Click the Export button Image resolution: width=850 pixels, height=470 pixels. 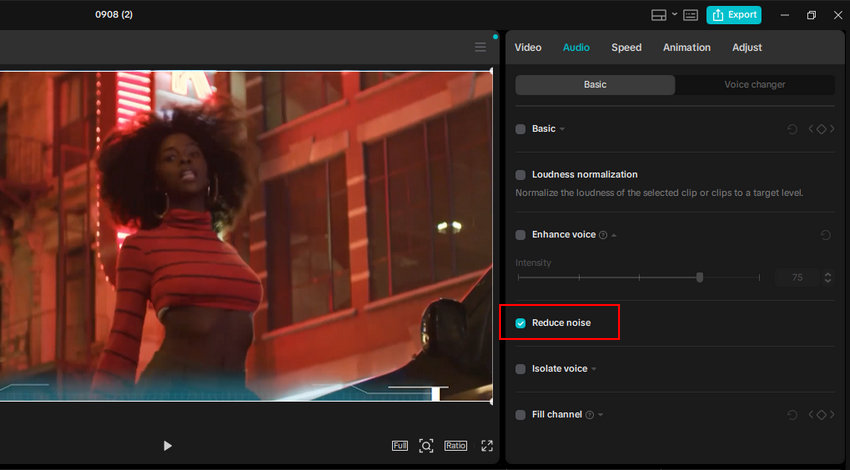733,15
